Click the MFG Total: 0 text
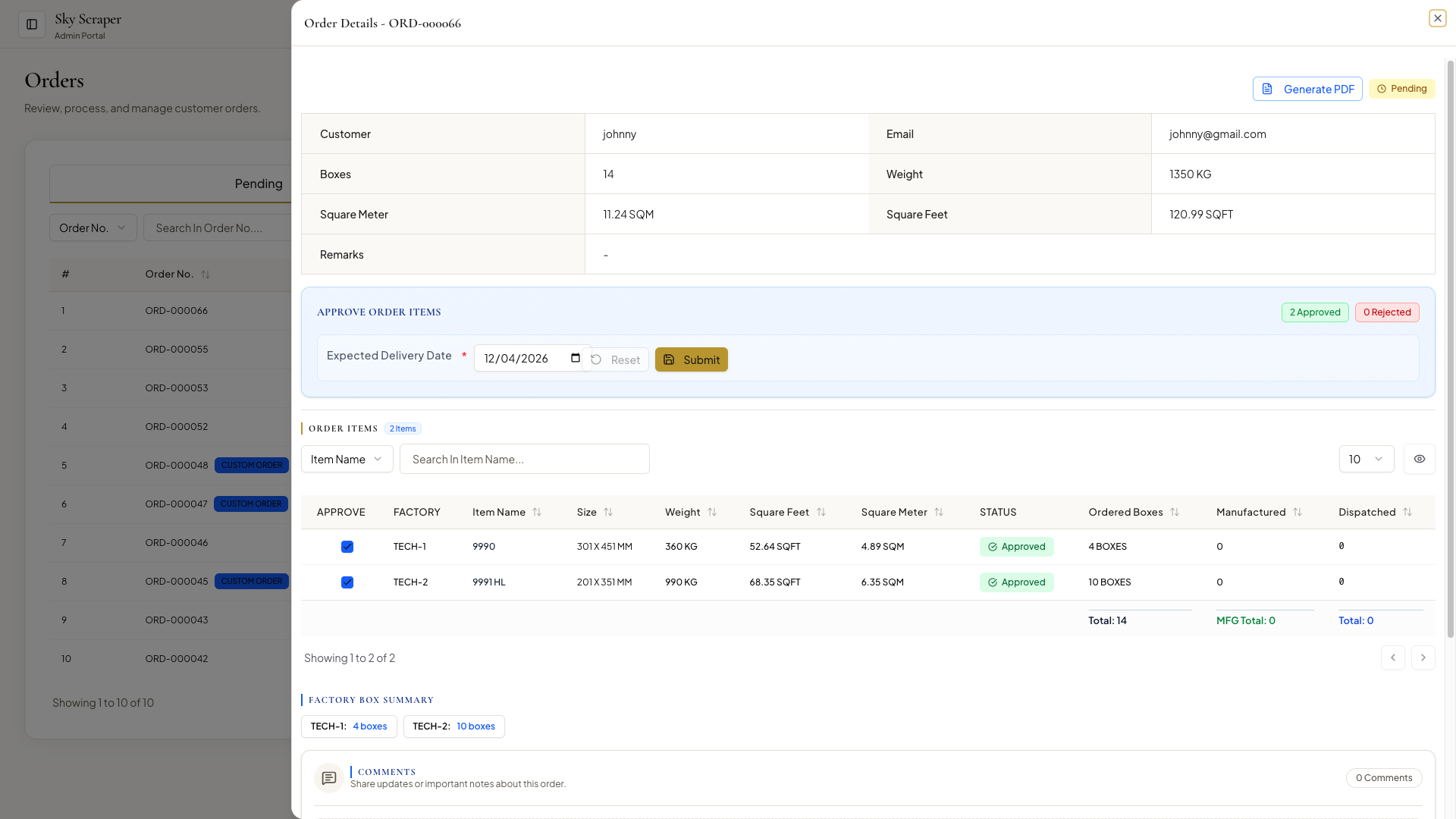Screen dimensions: 1456x819 point(1245,620)
